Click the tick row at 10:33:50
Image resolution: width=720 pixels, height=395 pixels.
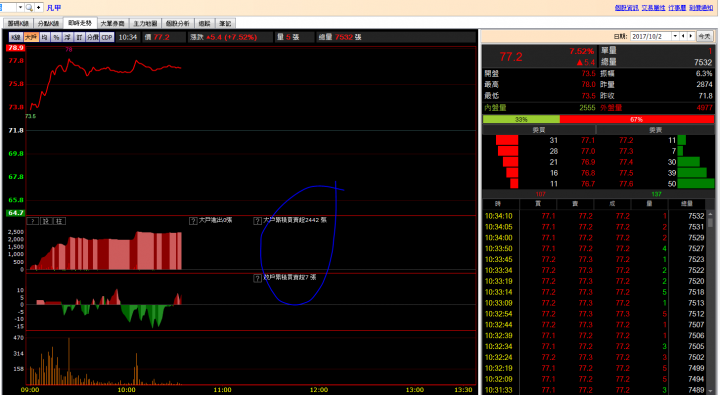595,248
